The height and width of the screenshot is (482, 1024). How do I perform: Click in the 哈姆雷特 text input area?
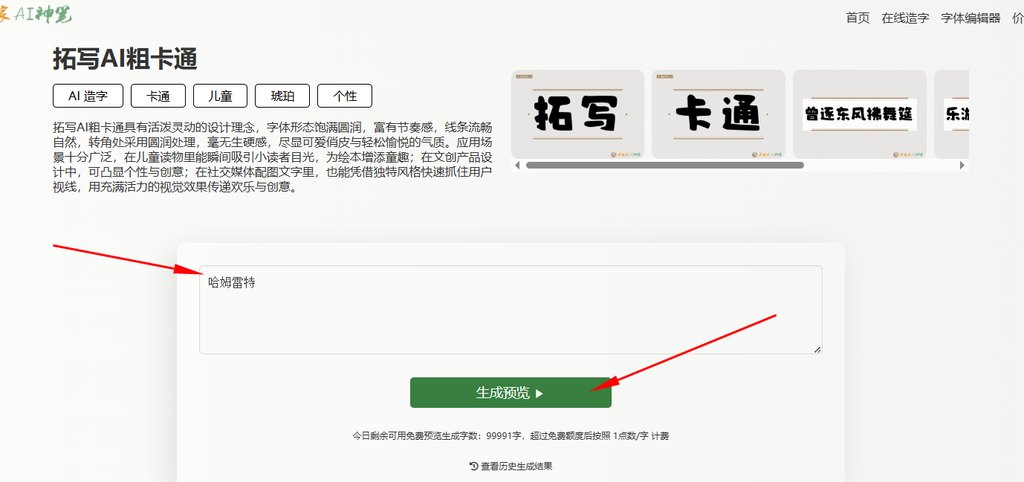point(510,310)
